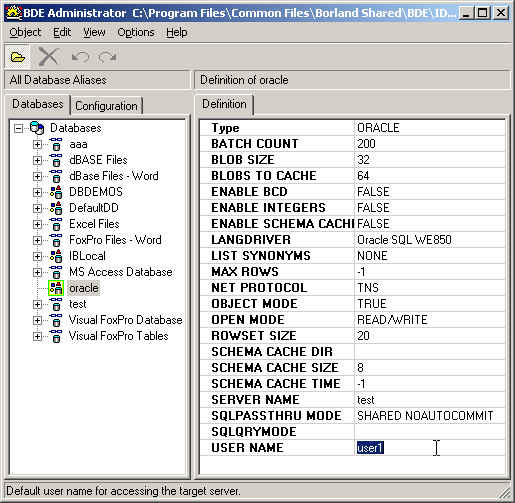Expand the MS Access Database node

coord(37,273)
